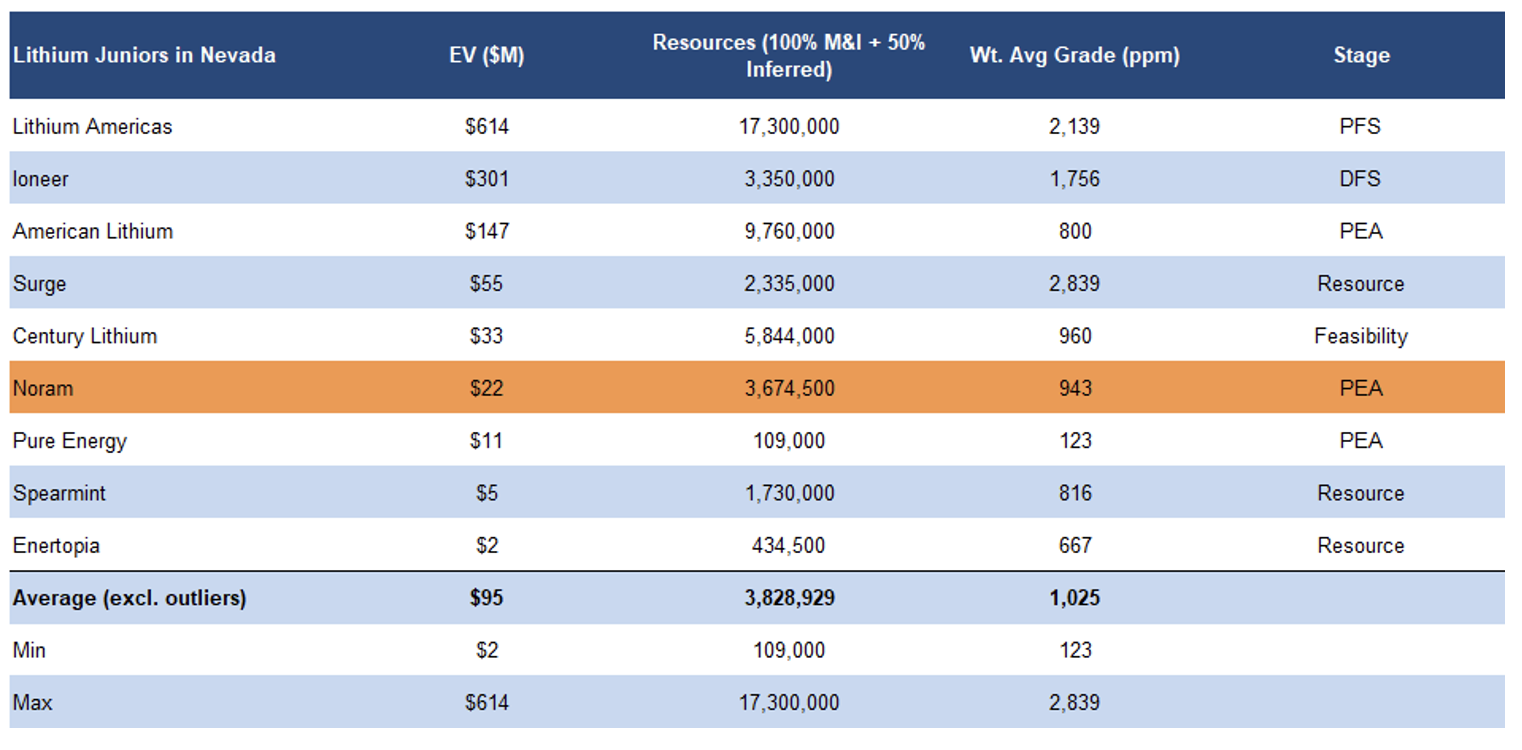Click the average EV value $95
Image resolution: width=1522 pixels, height=750 pixels.
(487, 598)
